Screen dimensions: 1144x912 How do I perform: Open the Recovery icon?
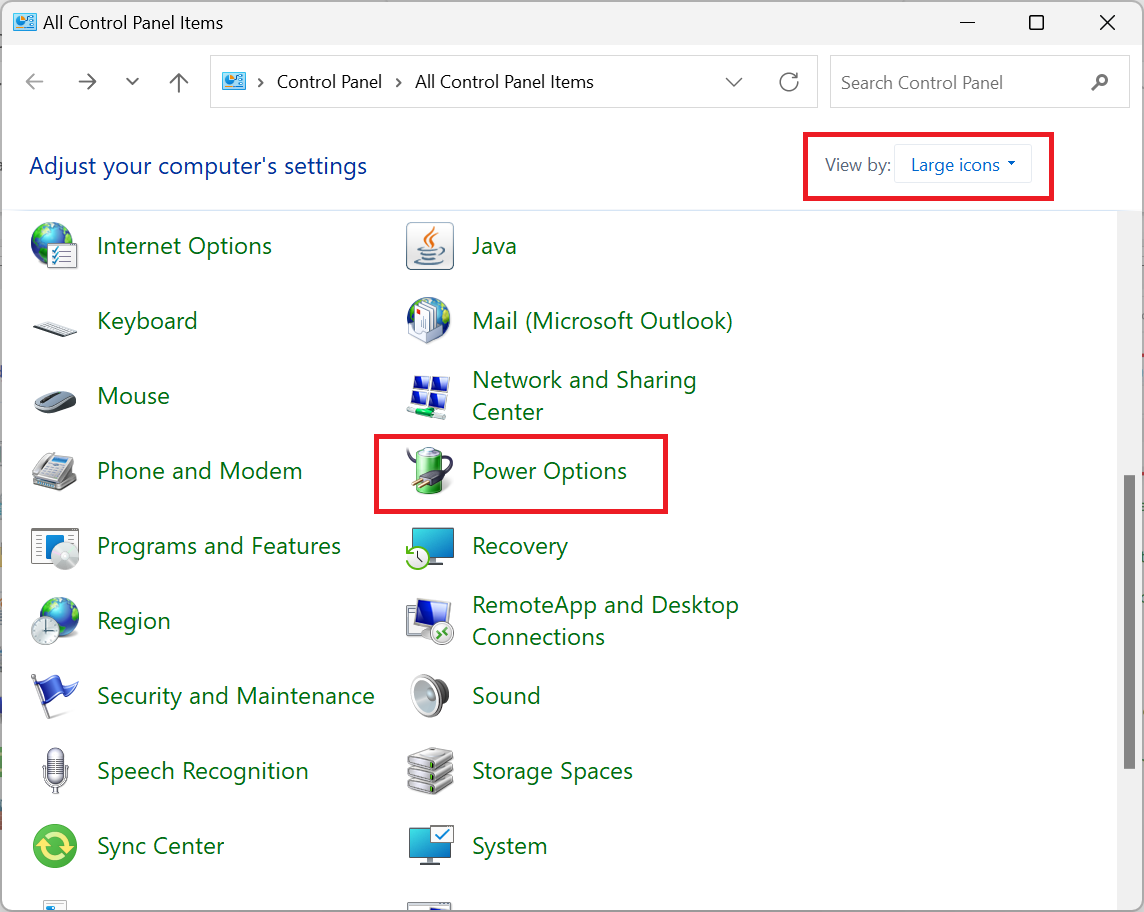pyautogui.click(x=430, y=547)
